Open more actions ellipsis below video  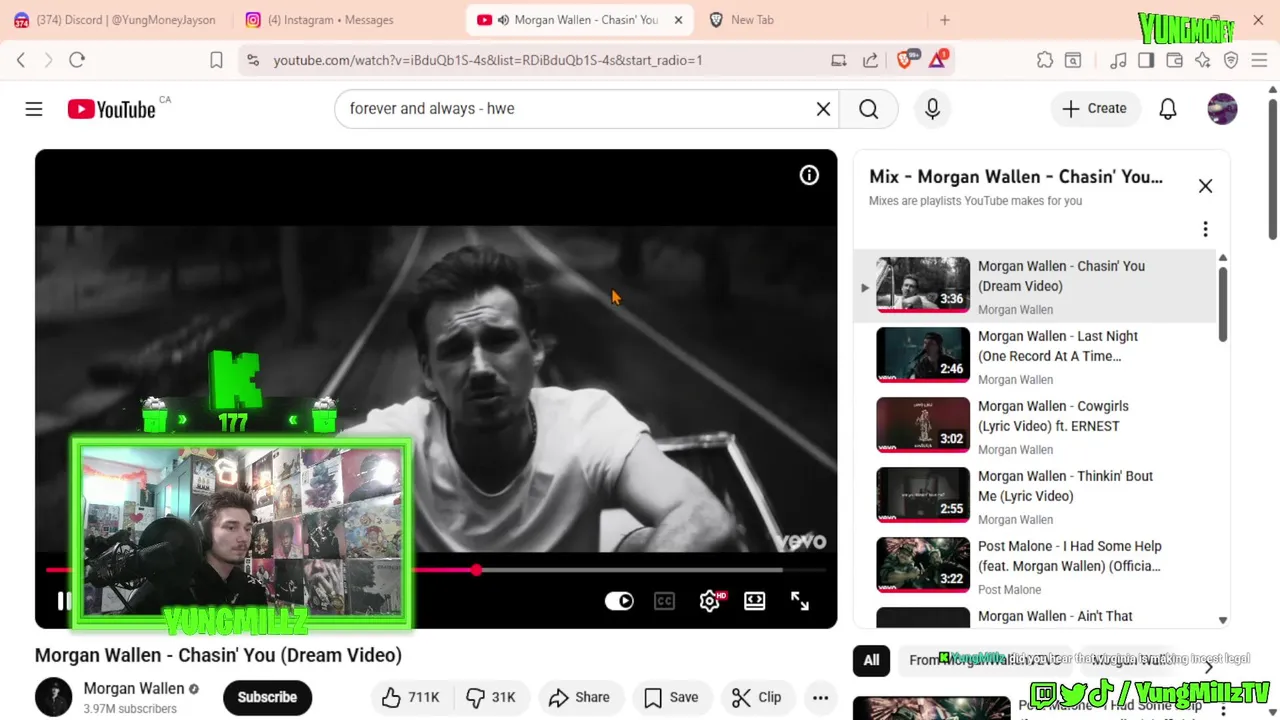pyautogui.click(x=820, y=697)
